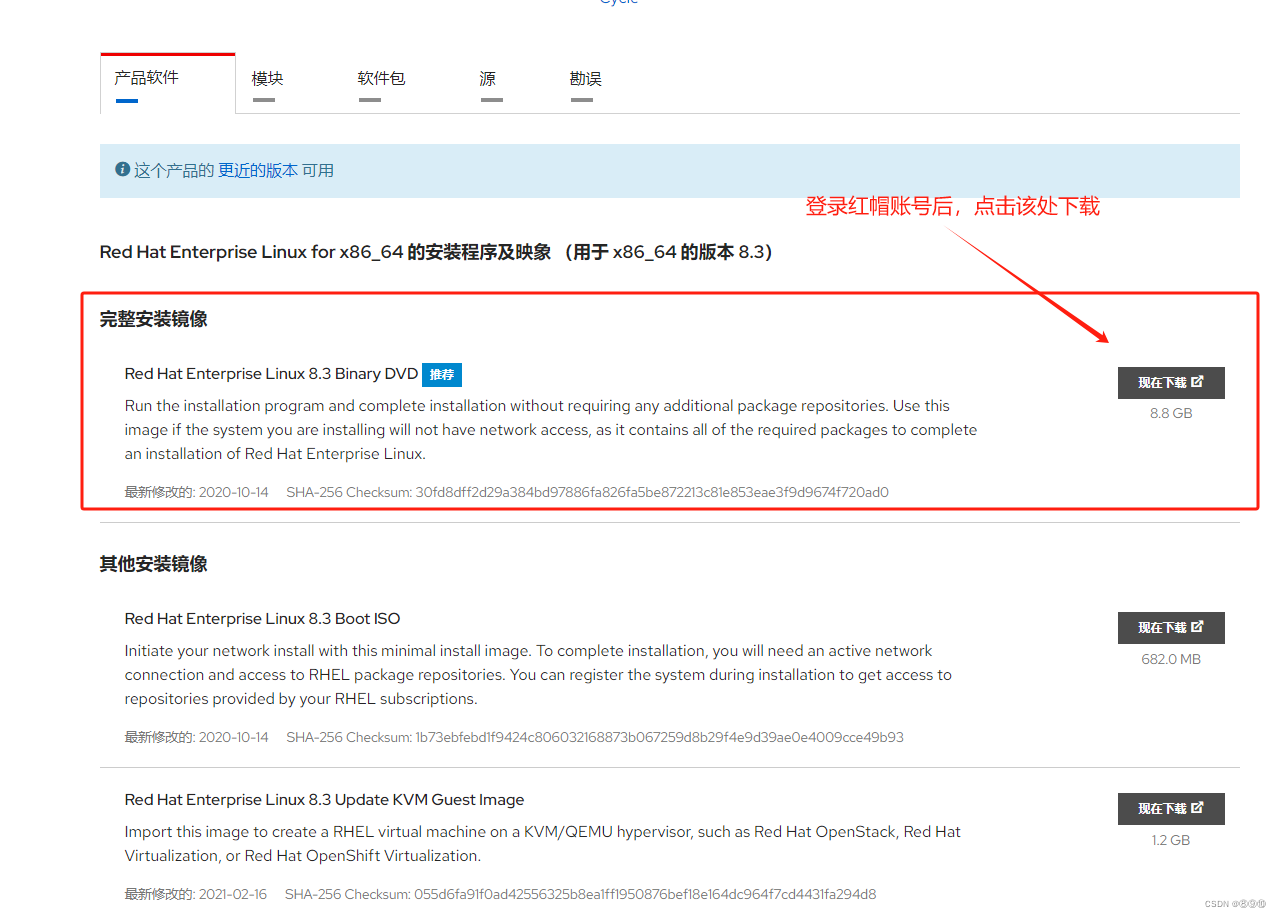Screen dimensions: 1281x917
Task: Click 现在下载 for the Boot ISO
Action: coord(1165,627)
